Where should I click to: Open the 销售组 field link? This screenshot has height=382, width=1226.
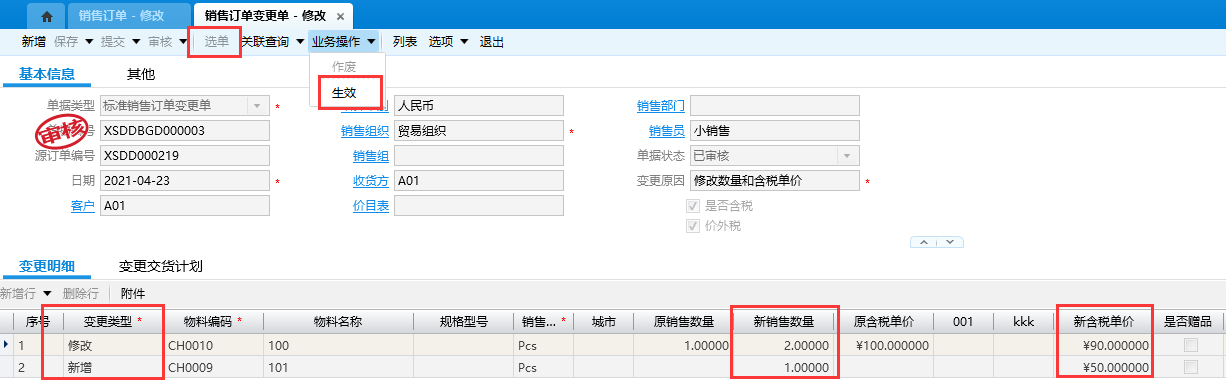371,156
